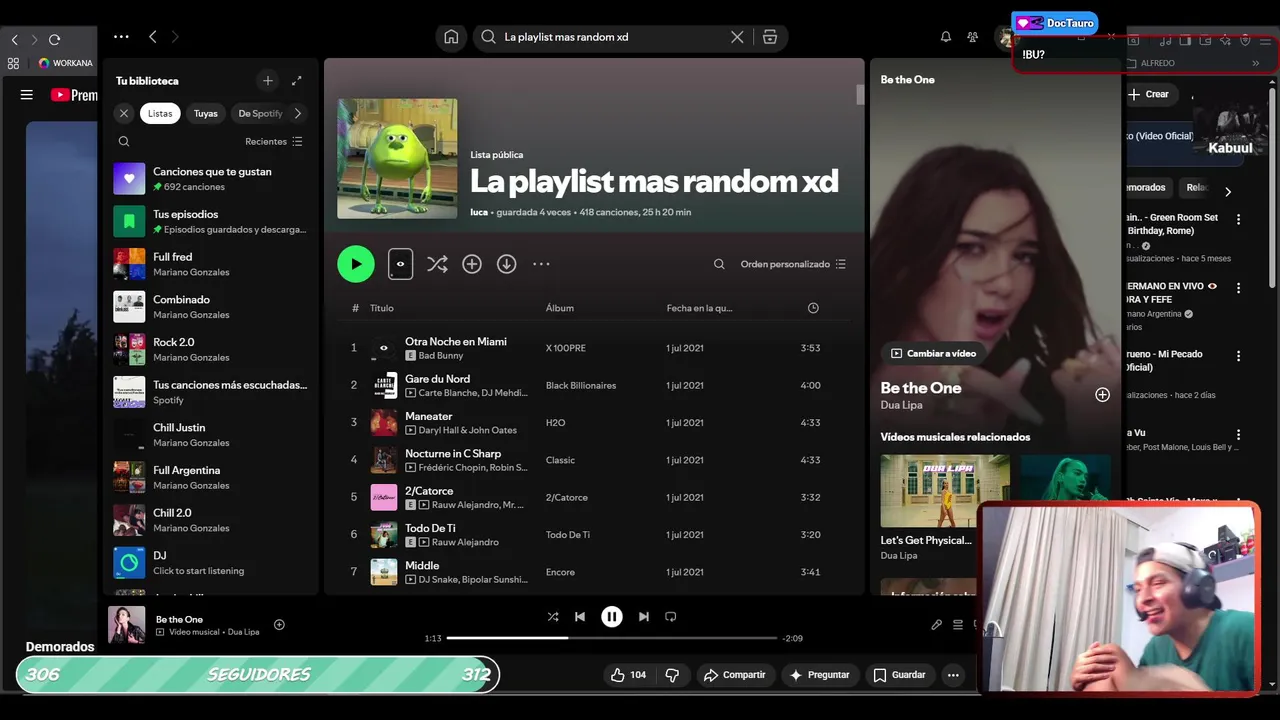Click playlist cover art of Mike Wazowski

pos(397,158)
